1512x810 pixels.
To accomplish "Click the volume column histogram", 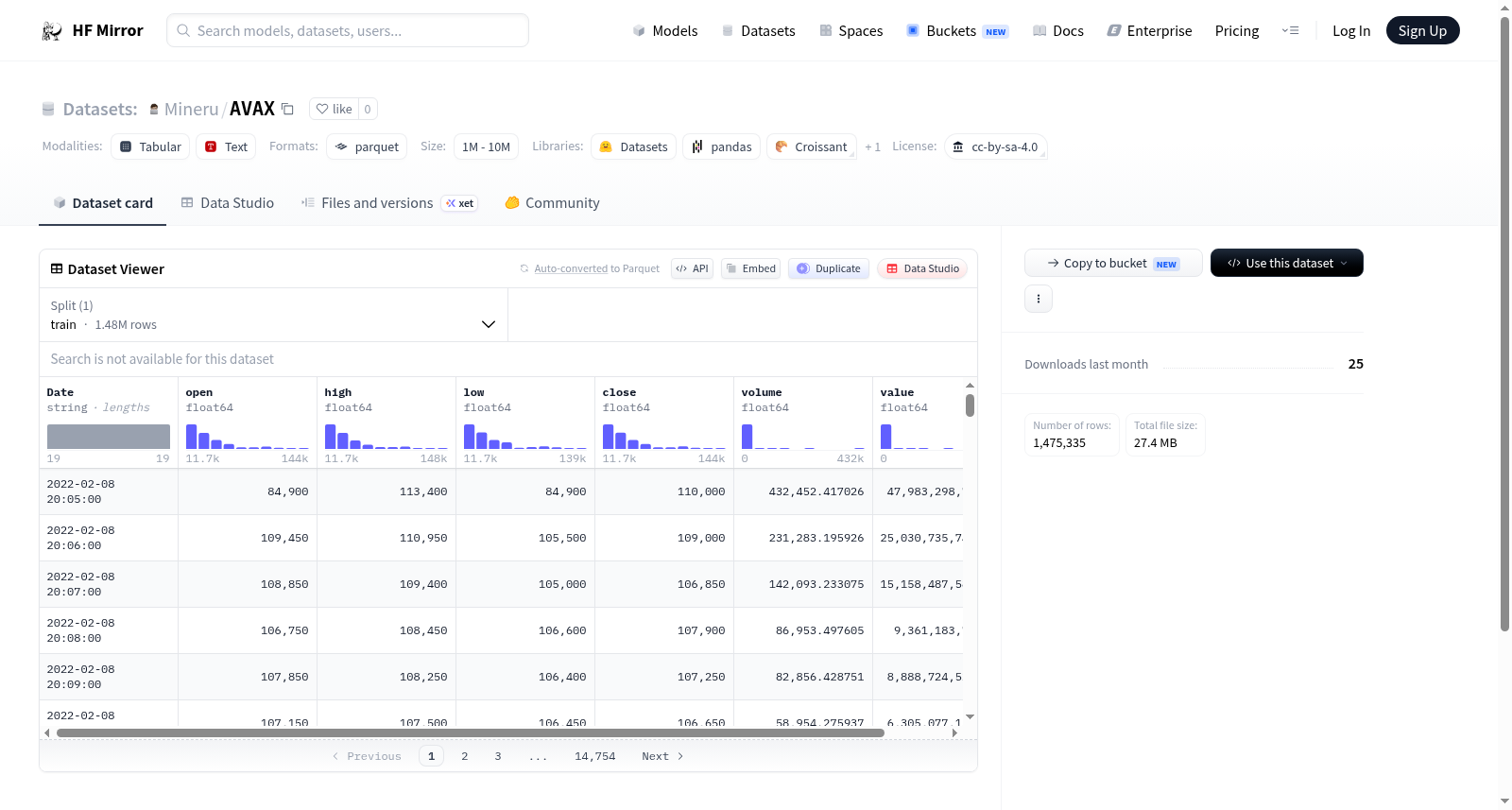I will coord(803,437).
